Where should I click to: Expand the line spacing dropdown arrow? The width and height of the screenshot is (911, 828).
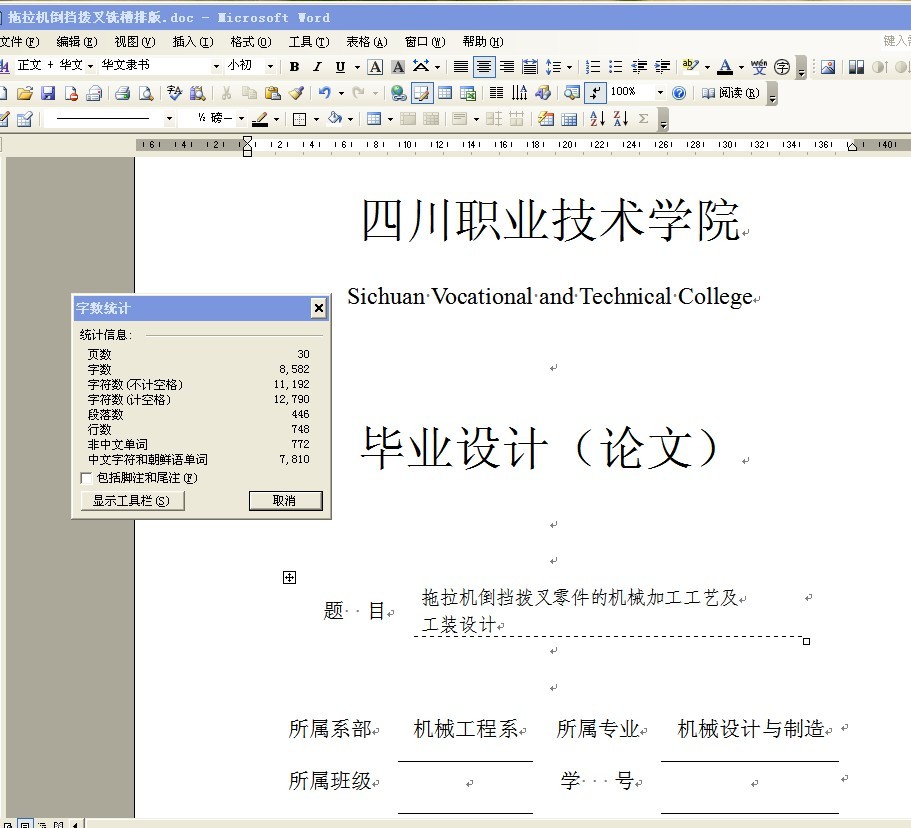569,67
